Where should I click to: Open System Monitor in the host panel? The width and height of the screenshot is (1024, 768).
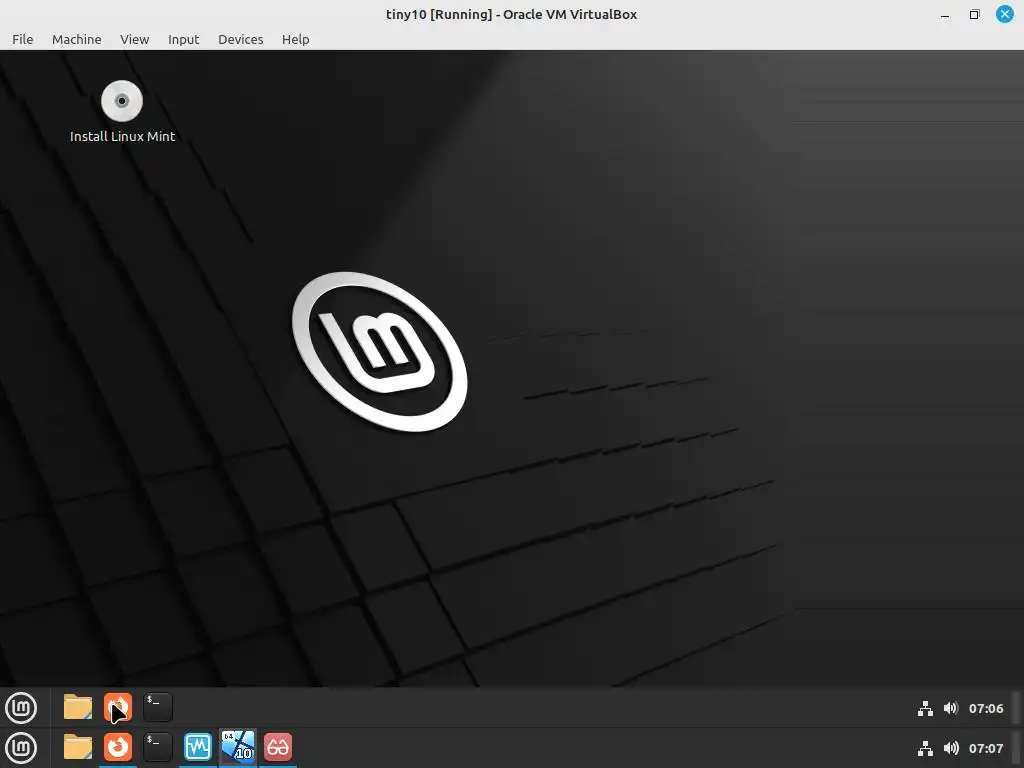tap(198, 747)
